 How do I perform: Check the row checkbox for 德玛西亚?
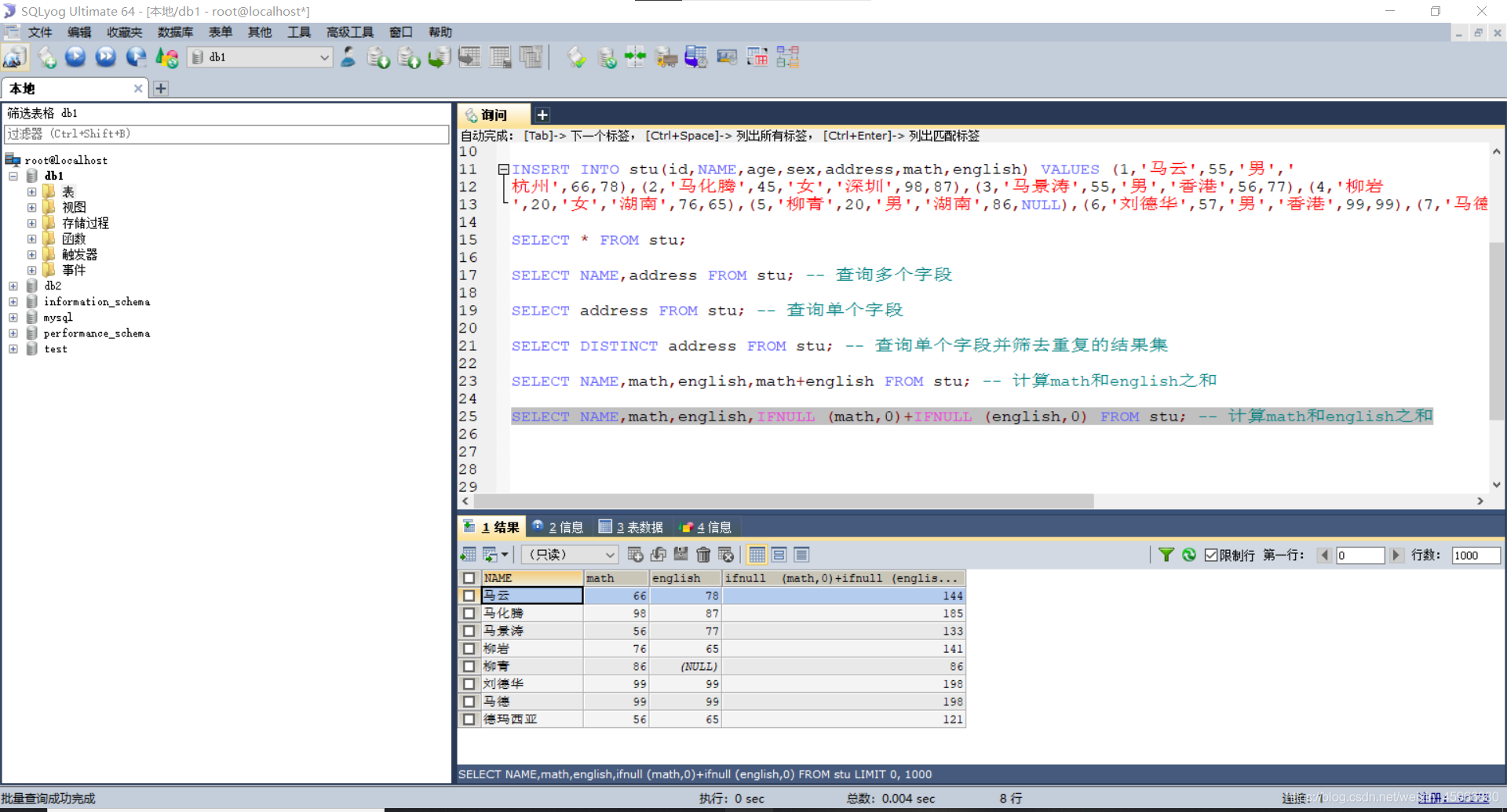(469, 719)
